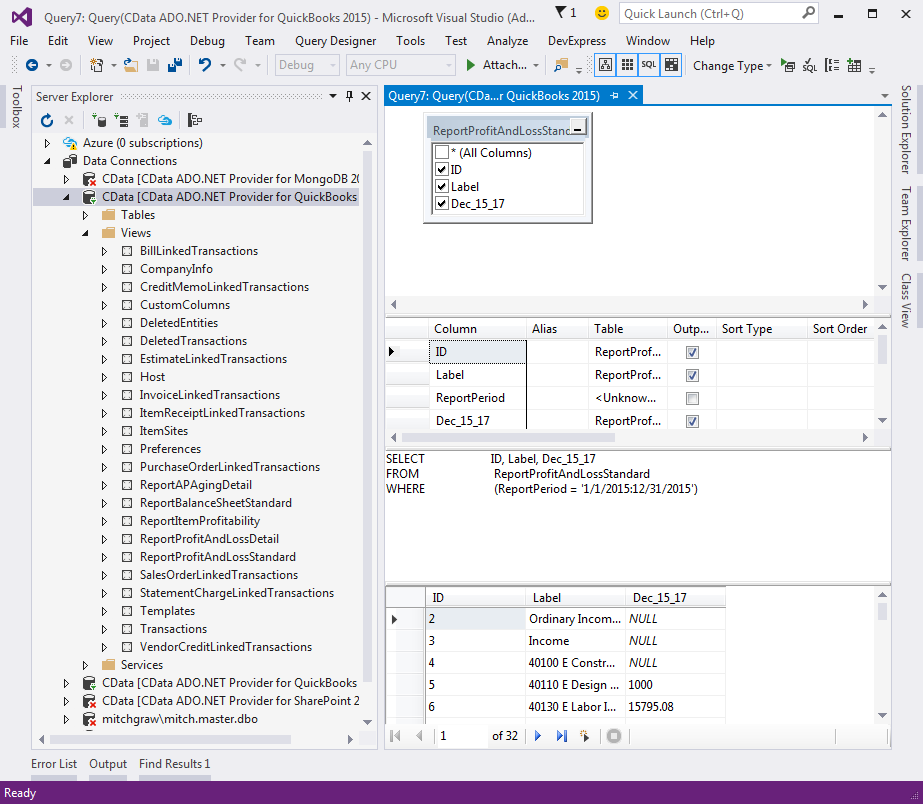Toggle Output checkbox for Dec_15_17 row
Viewport: 923px width, 804px height.
point(692,421)
